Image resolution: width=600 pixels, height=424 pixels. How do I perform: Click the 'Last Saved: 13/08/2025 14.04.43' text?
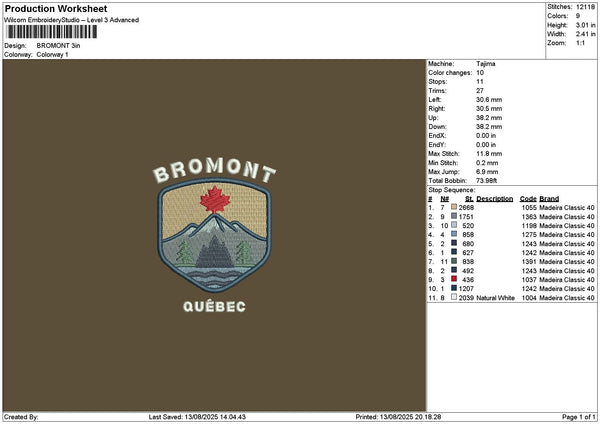tap(197, 417)
